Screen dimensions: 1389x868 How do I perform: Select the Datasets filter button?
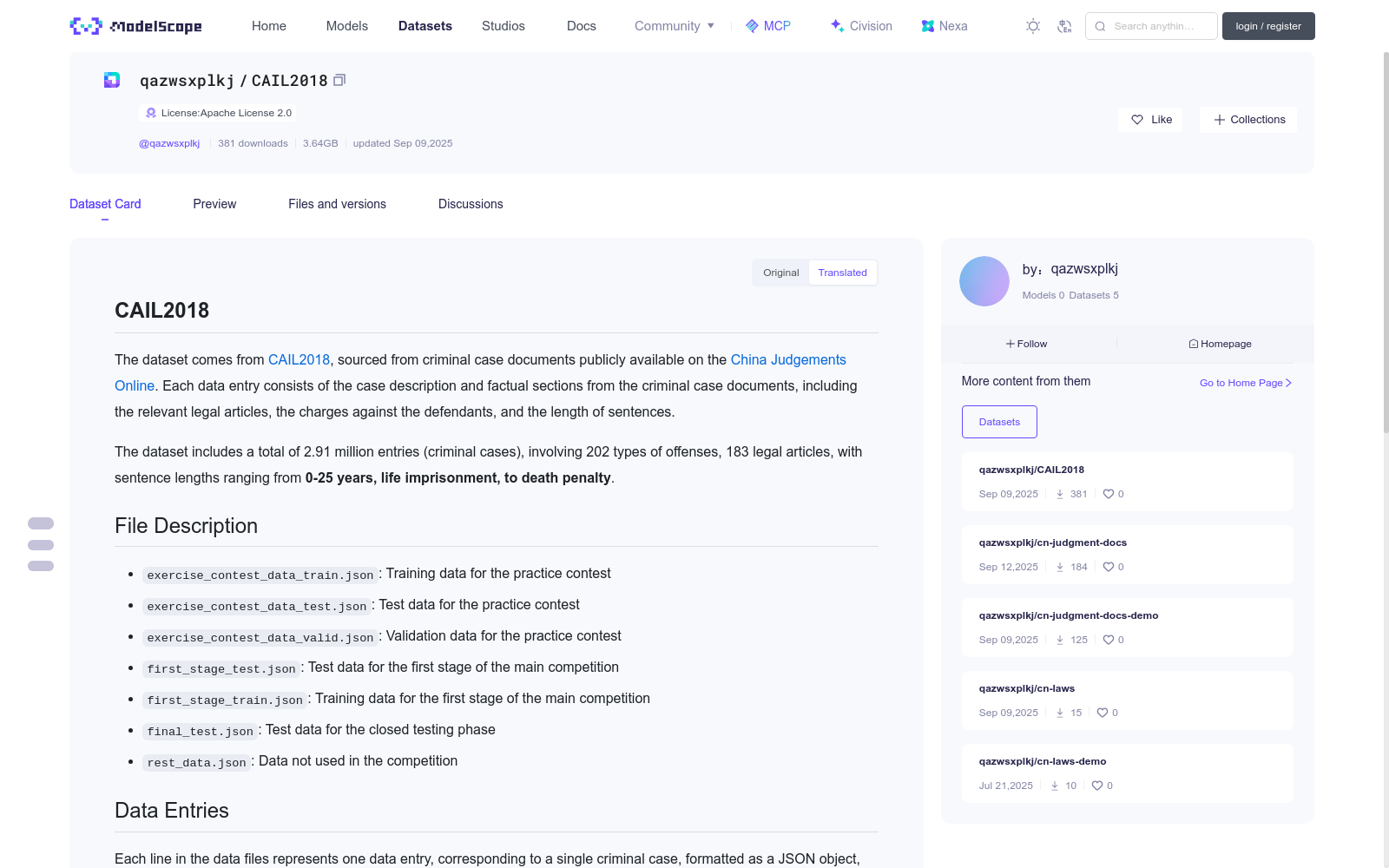click(999, 422)
